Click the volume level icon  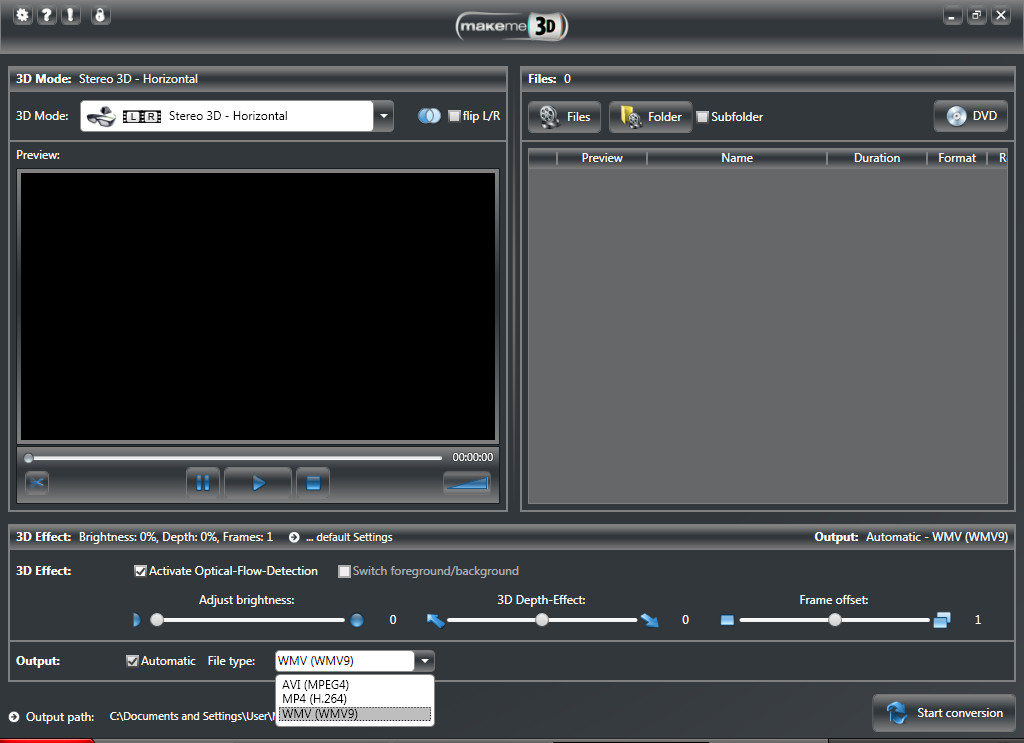tap(467, 483)
